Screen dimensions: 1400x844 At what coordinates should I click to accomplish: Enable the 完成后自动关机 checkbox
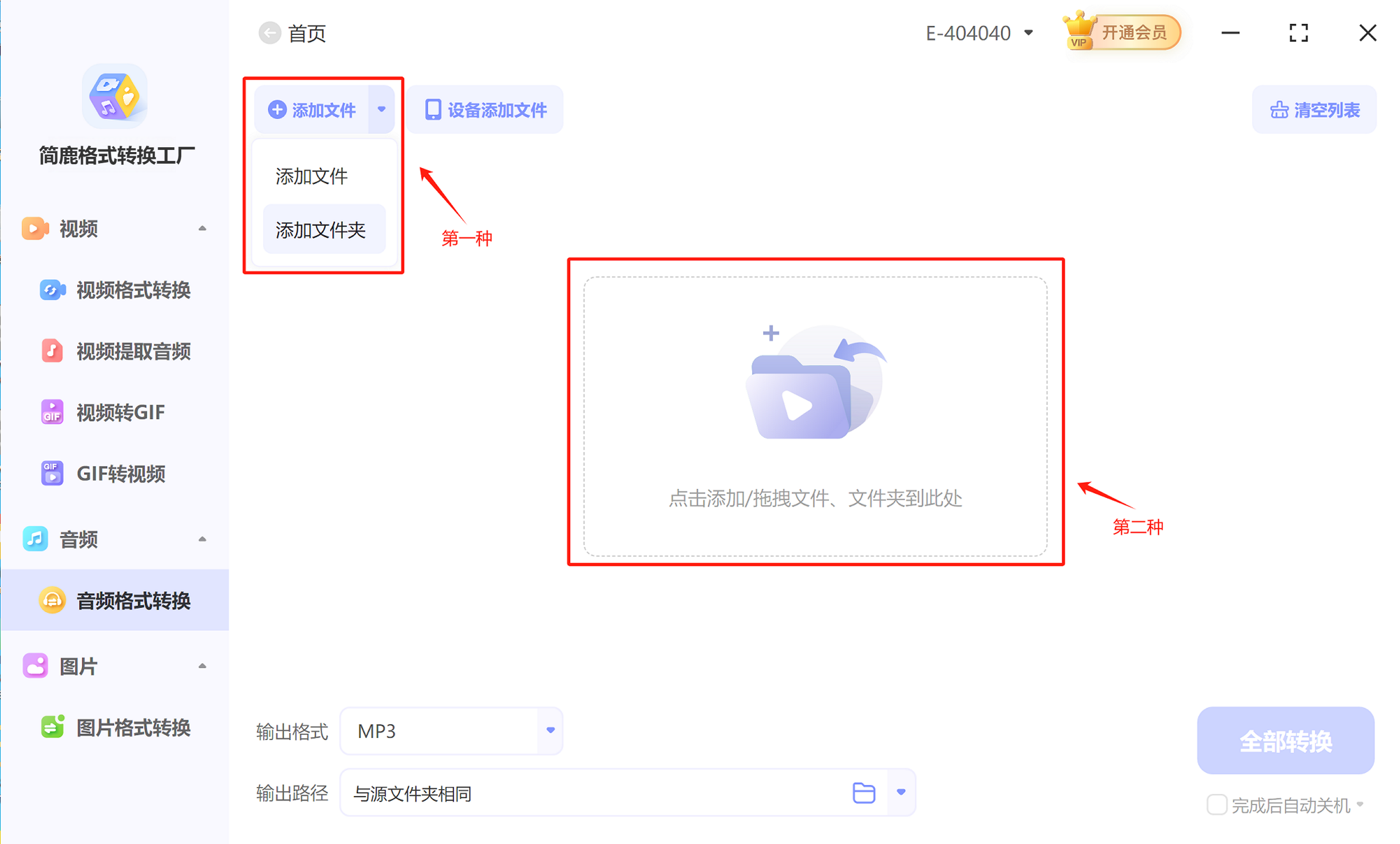(x=1216, y=805)
